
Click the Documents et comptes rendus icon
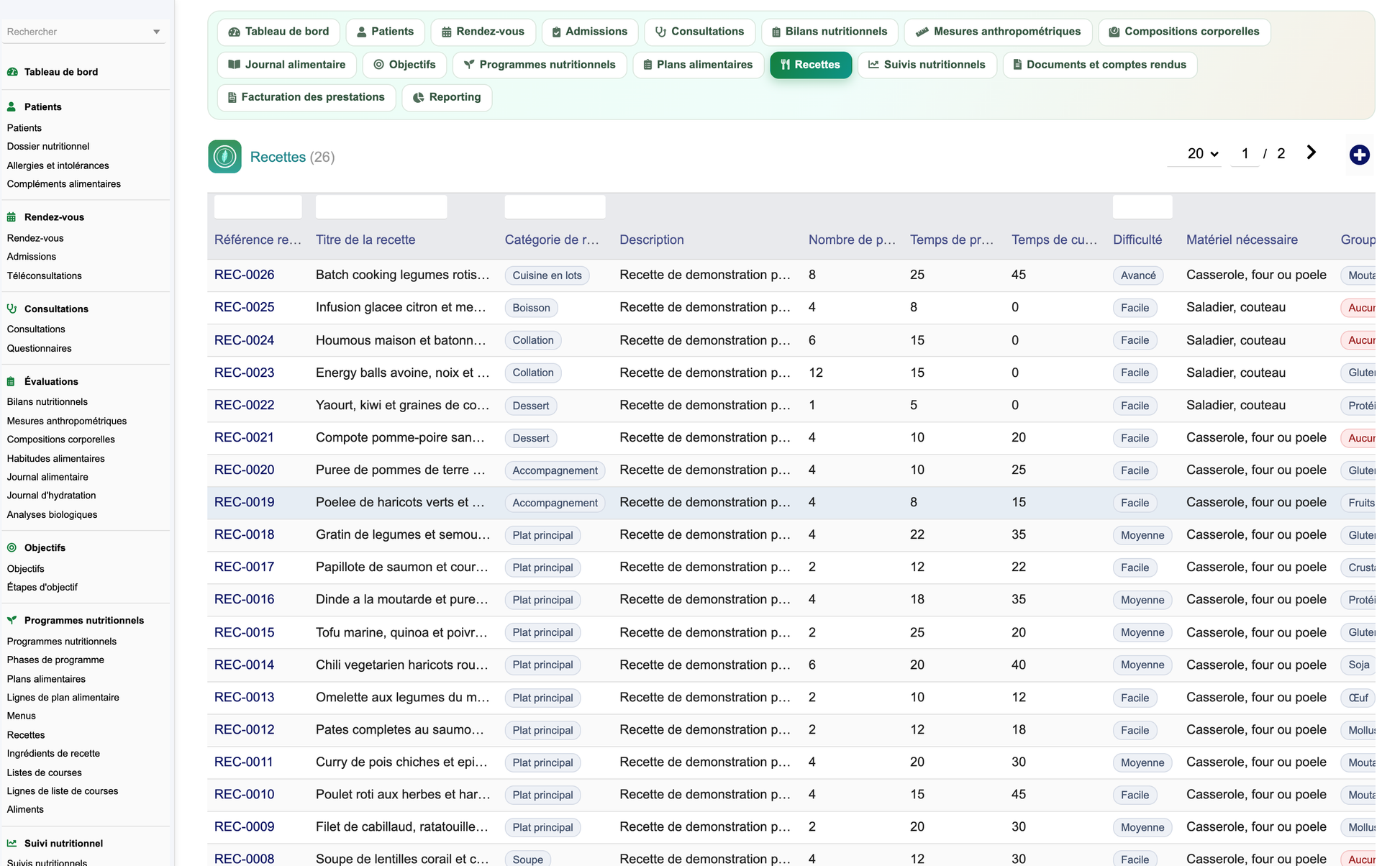coord(1017,65)
